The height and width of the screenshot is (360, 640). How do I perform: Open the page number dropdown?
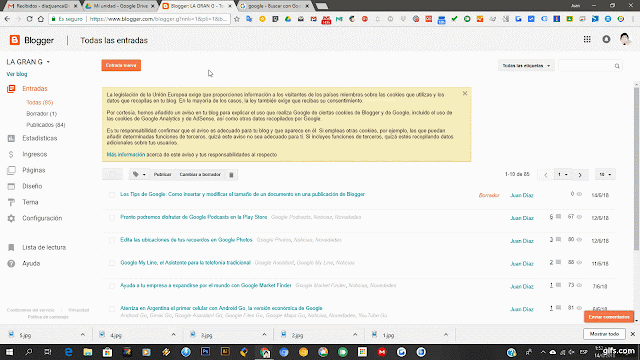(563, 175)
